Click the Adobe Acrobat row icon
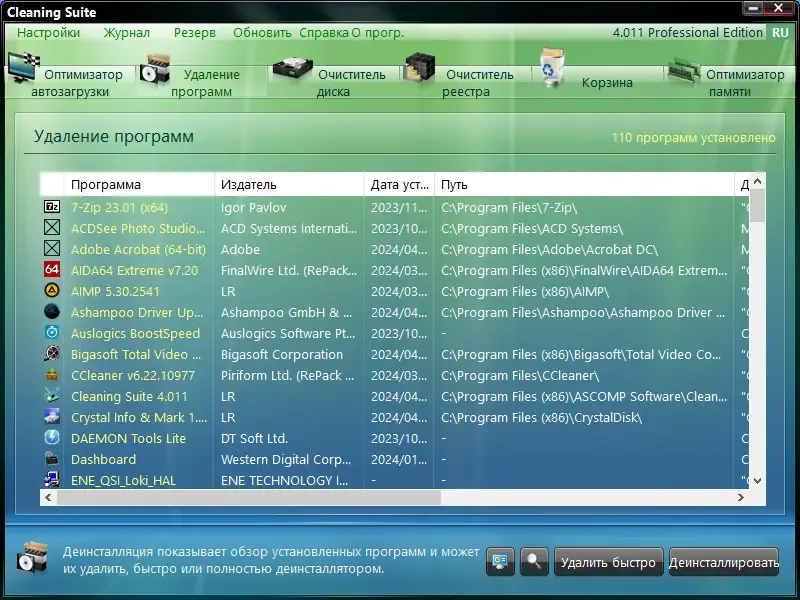800x600 pixels. pyautogui.click(x=52, y=248)
